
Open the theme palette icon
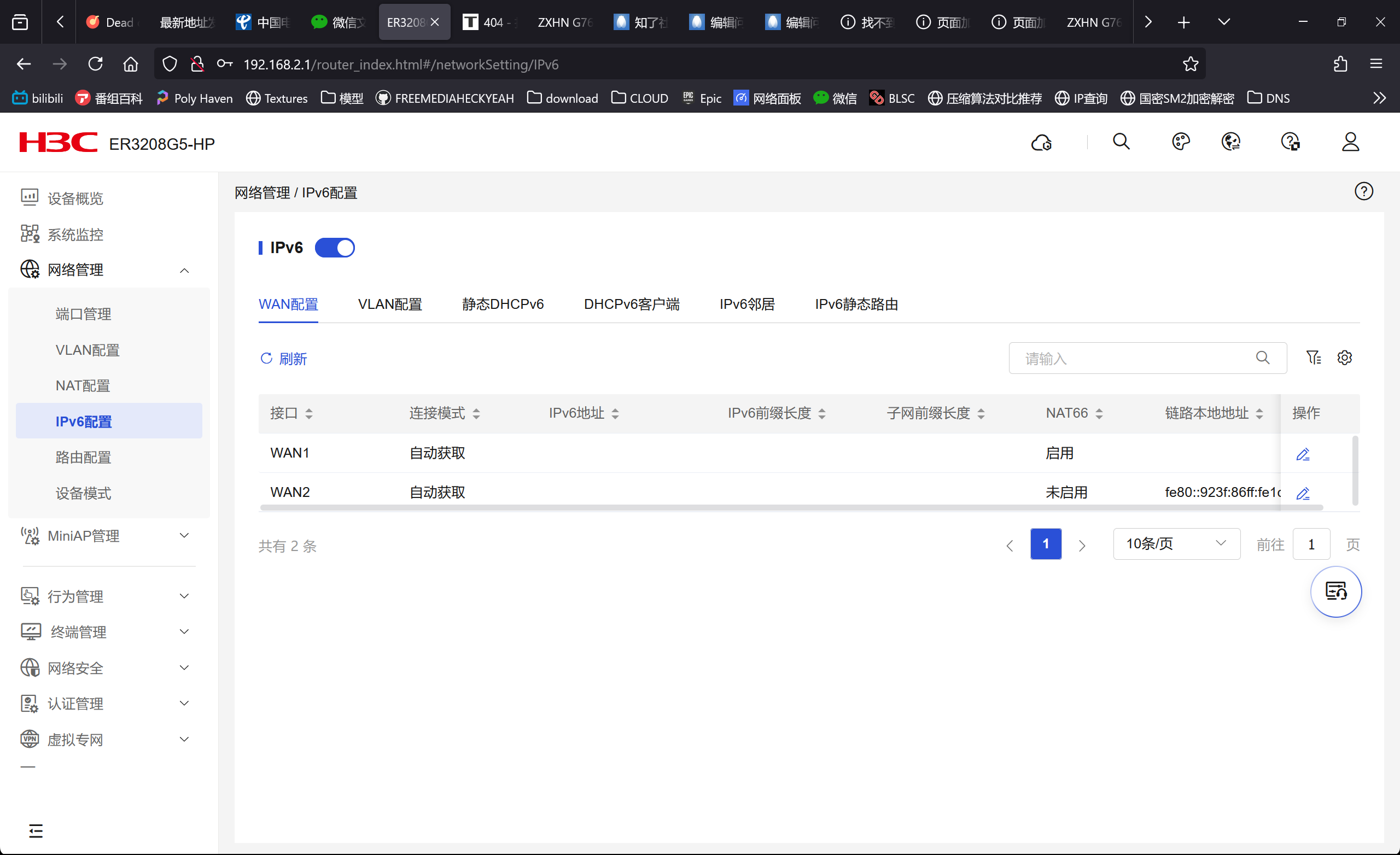coord(1181,142)
